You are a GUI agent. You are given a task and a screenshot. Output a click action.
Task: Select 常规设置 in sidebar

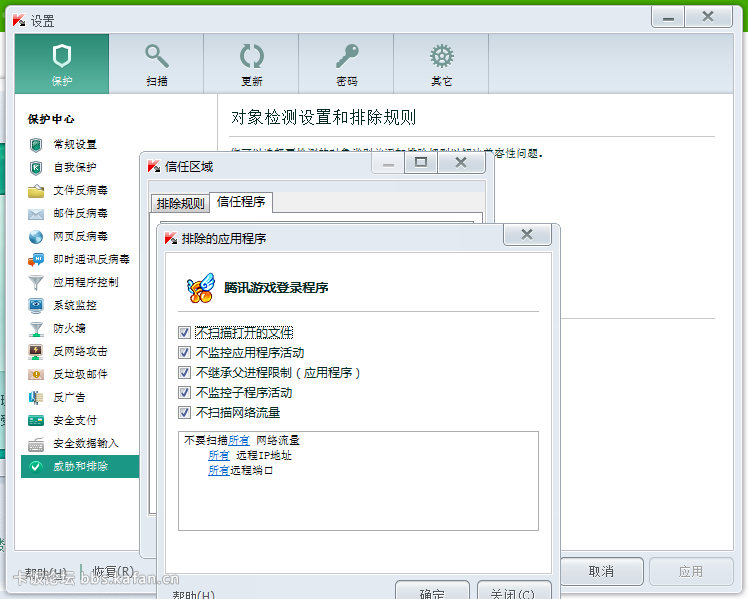(x=75, y=144)
